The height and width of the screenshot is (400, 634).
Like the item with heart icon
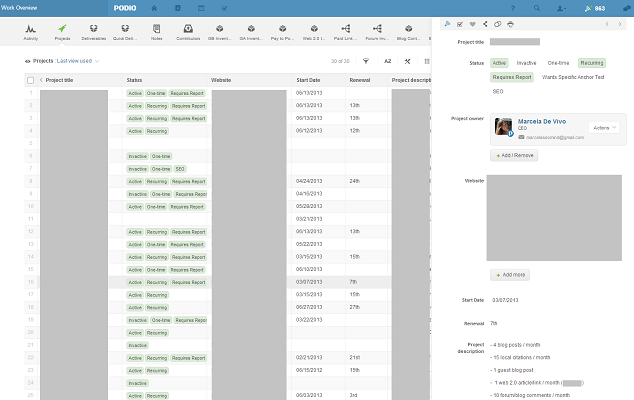click(x=471, y=23)
